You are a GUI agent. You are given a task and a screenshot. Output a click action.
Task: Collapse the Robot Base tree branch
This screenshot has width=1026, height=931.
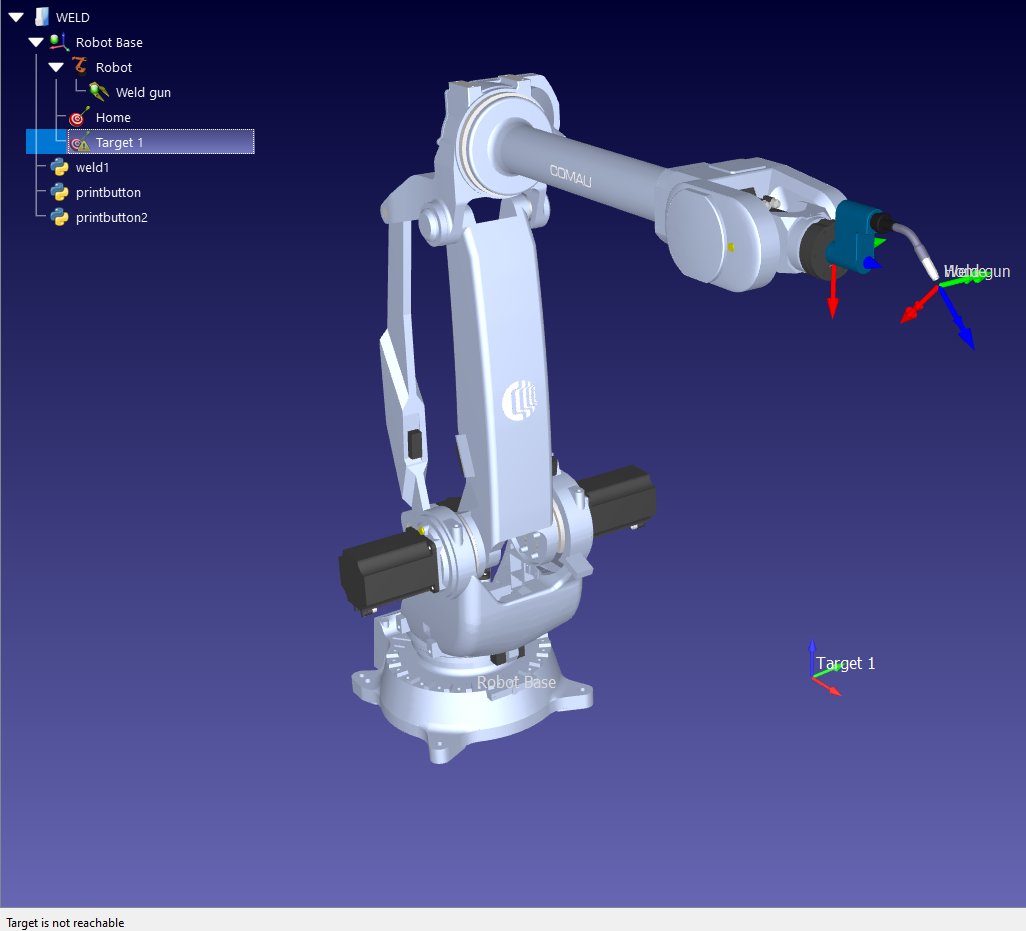tap(36, 42)
